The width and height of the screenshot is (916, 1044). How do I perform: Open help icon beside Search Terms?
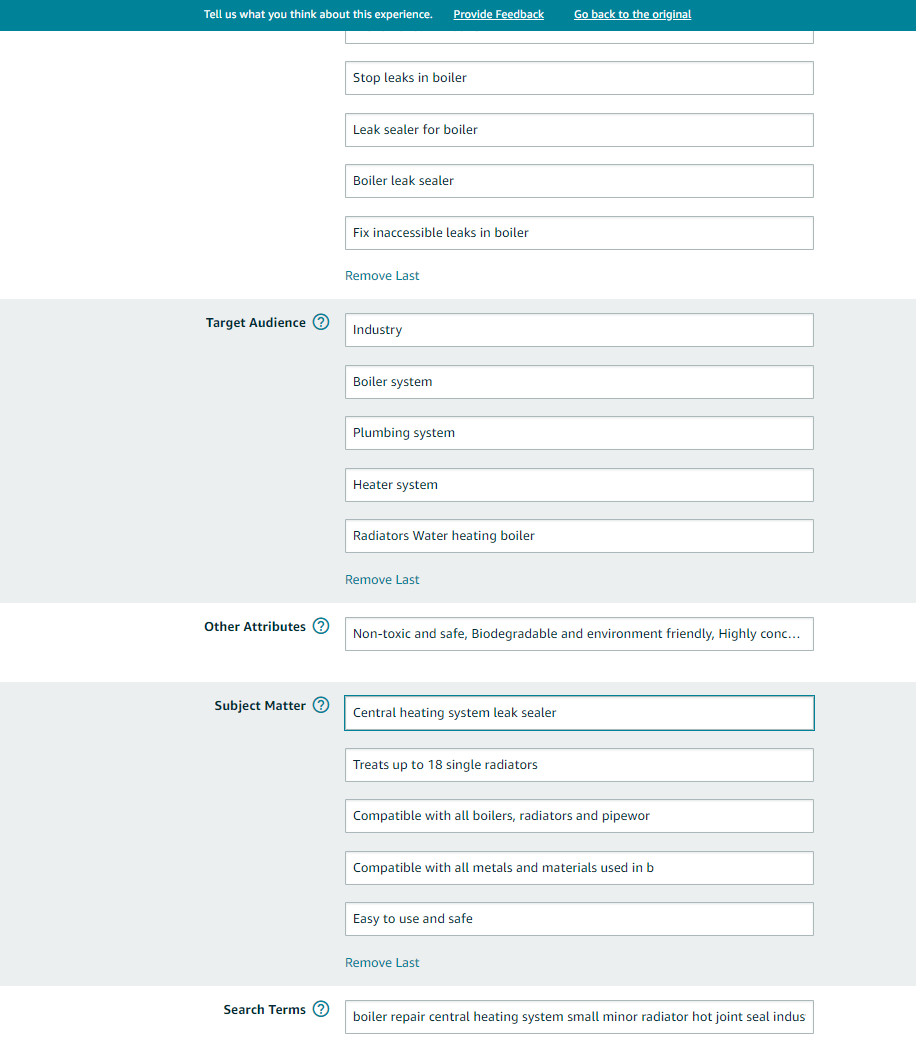tap(321, 1009)
